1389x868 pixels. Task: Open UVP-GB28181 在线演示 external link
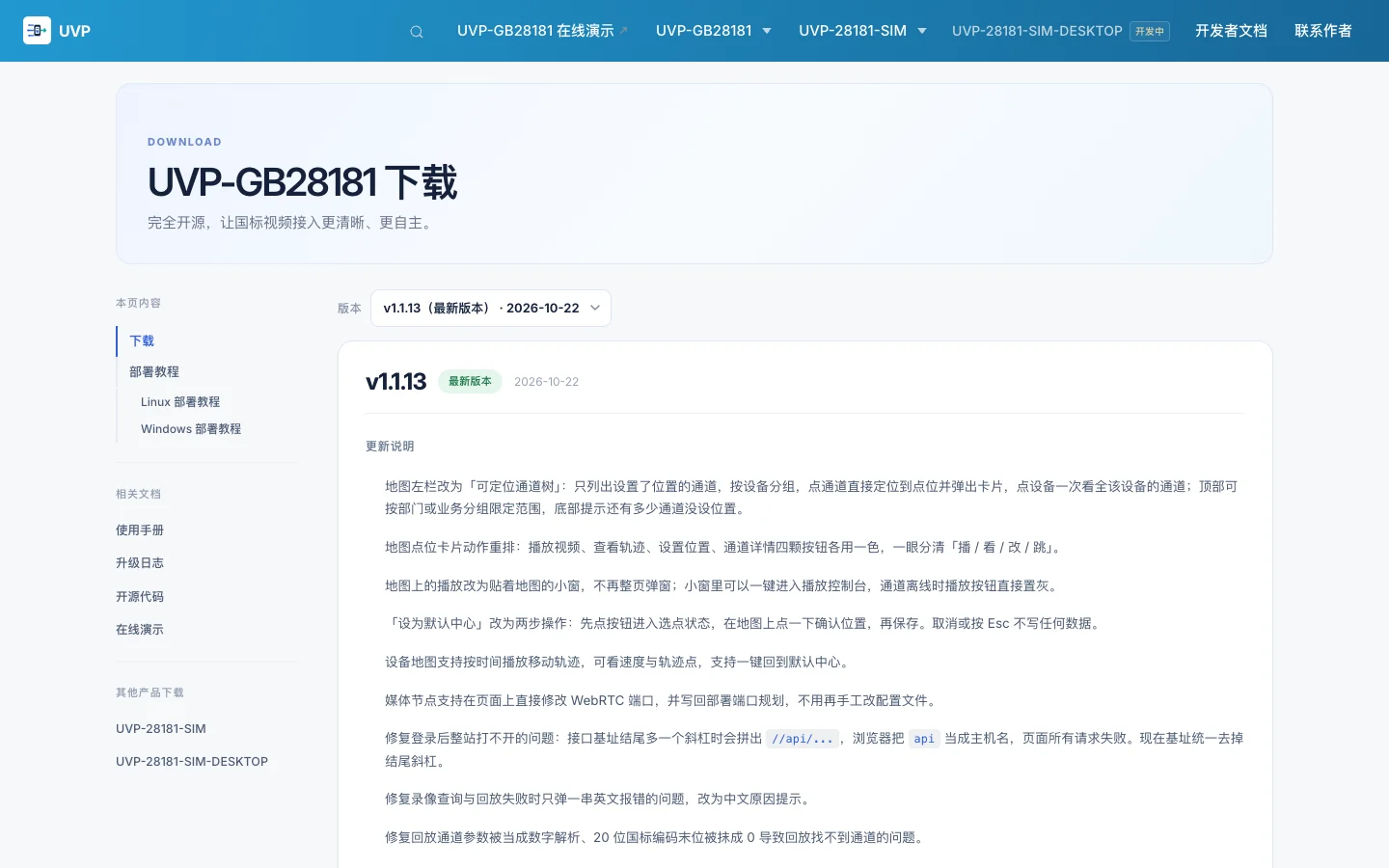pyautogui.click(x=542, y=31)
